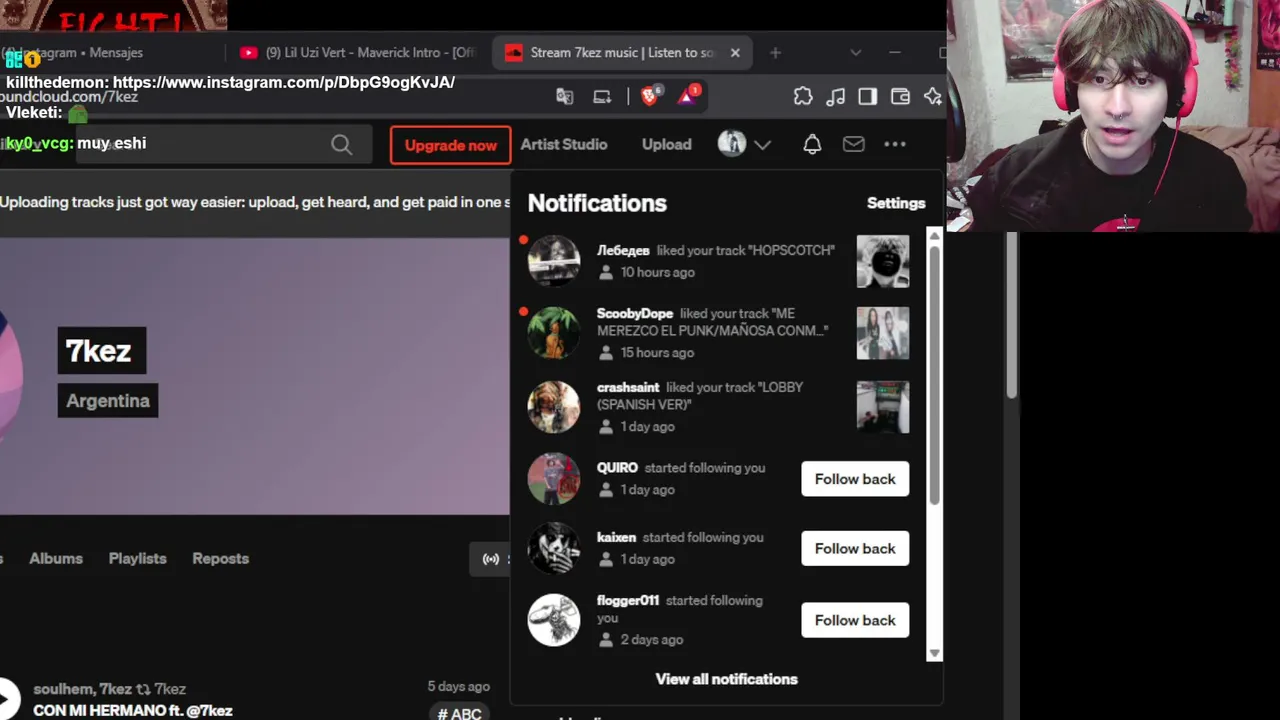Image resolution: width=1280 pixels, height=720 pixels.
Task: Click the Notifications panel scrollbar
Action: pyautogui.click(x=935, y=375)
